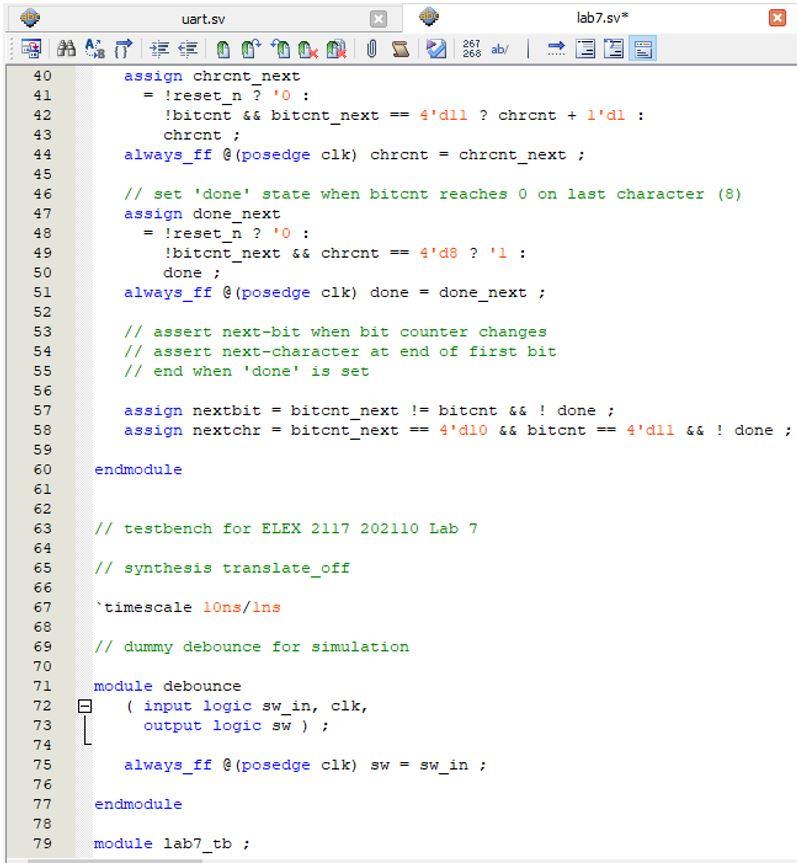This screenshot has width=797, height=863.
Task: Close the lab7.sv* tab with red X
Action: pyautogui.click(x=777, y=18)
